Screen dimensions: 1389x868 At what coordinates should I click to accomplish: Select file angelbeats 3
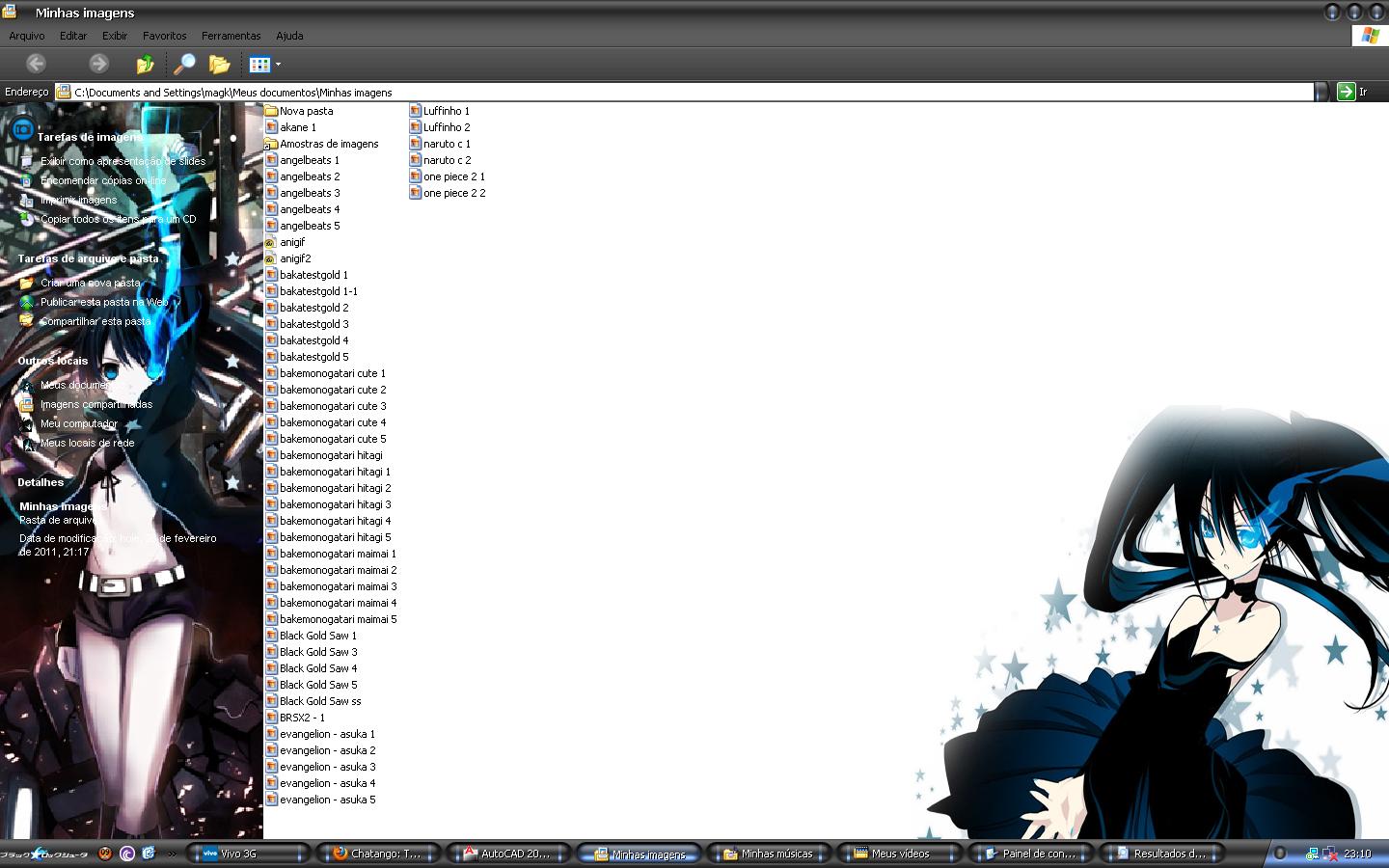point(310,193)
